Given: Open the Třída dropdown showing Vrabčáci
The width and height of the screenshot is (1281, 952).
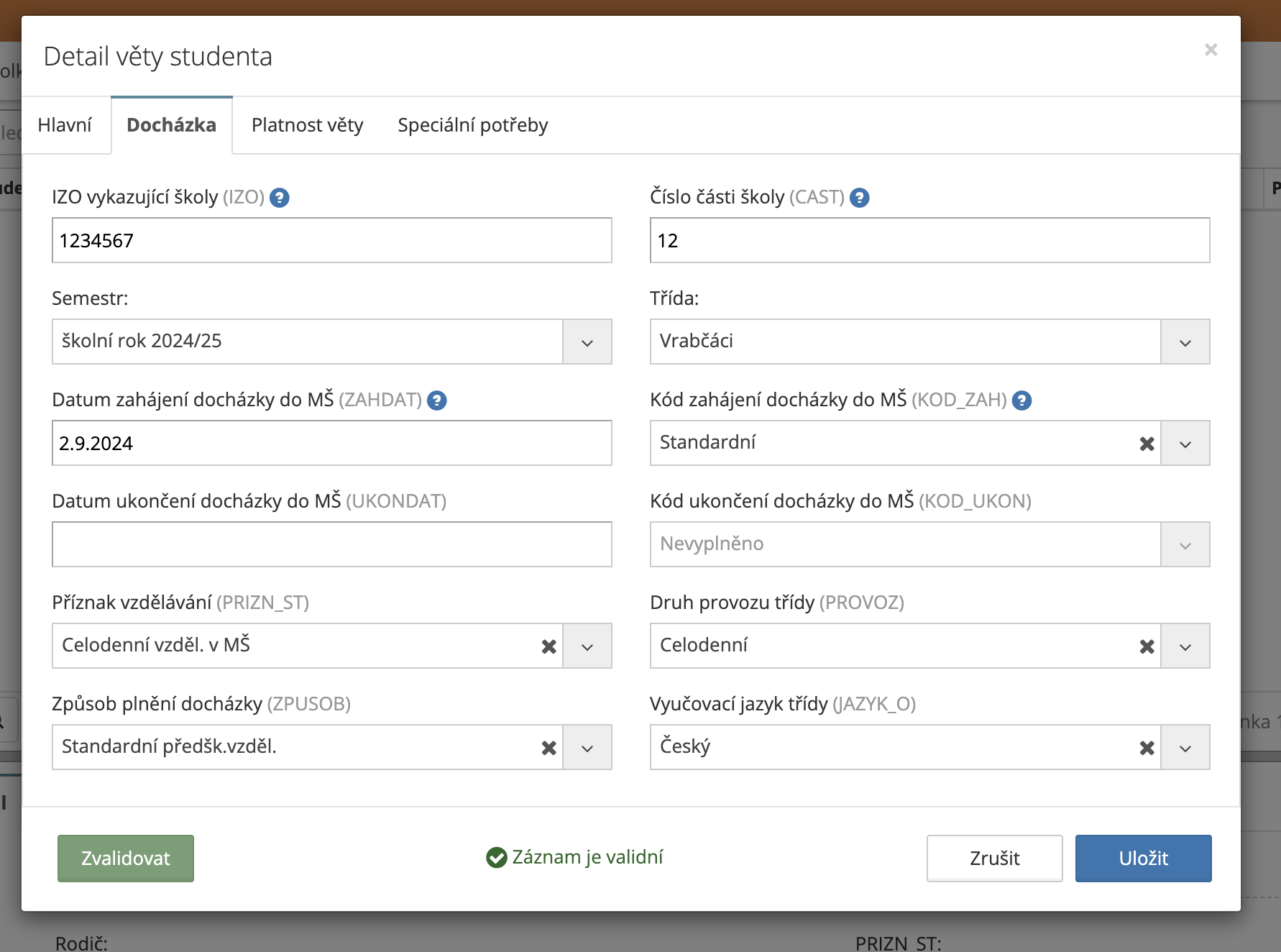Looking at the screenshot, I should click(1185, 342).
